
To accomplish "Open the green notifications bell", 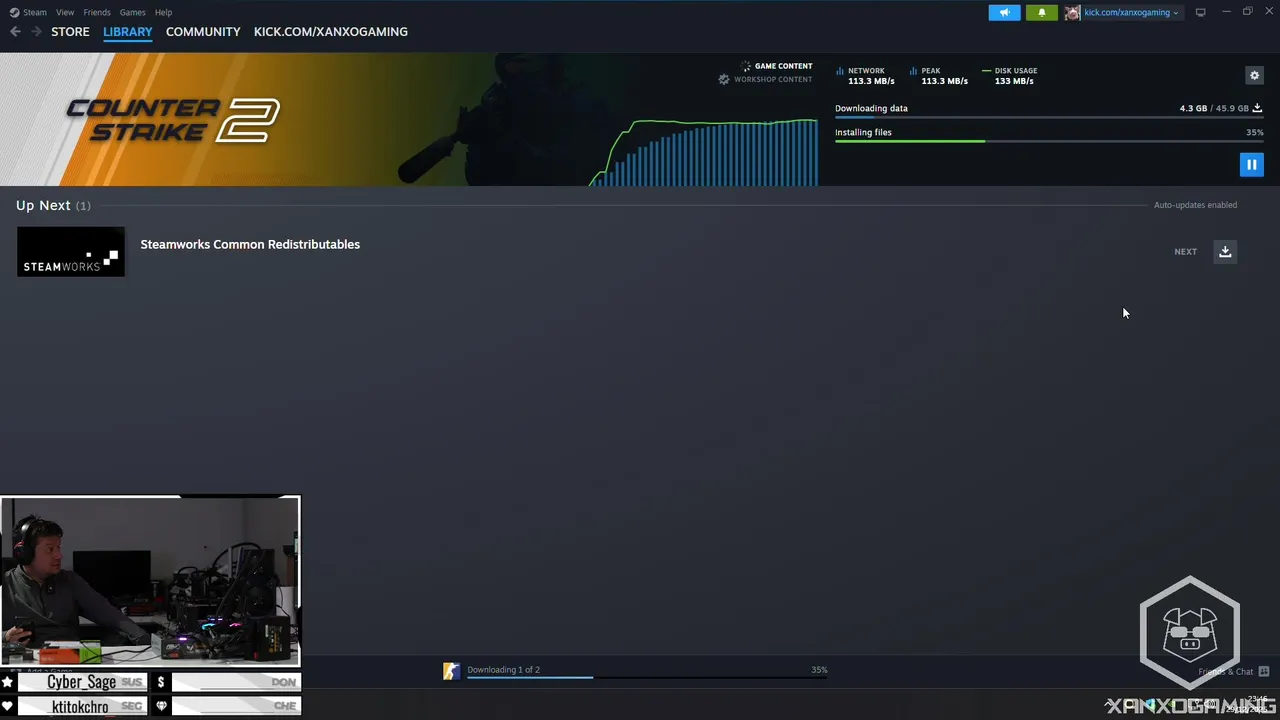I will (x=1041, y=12).
